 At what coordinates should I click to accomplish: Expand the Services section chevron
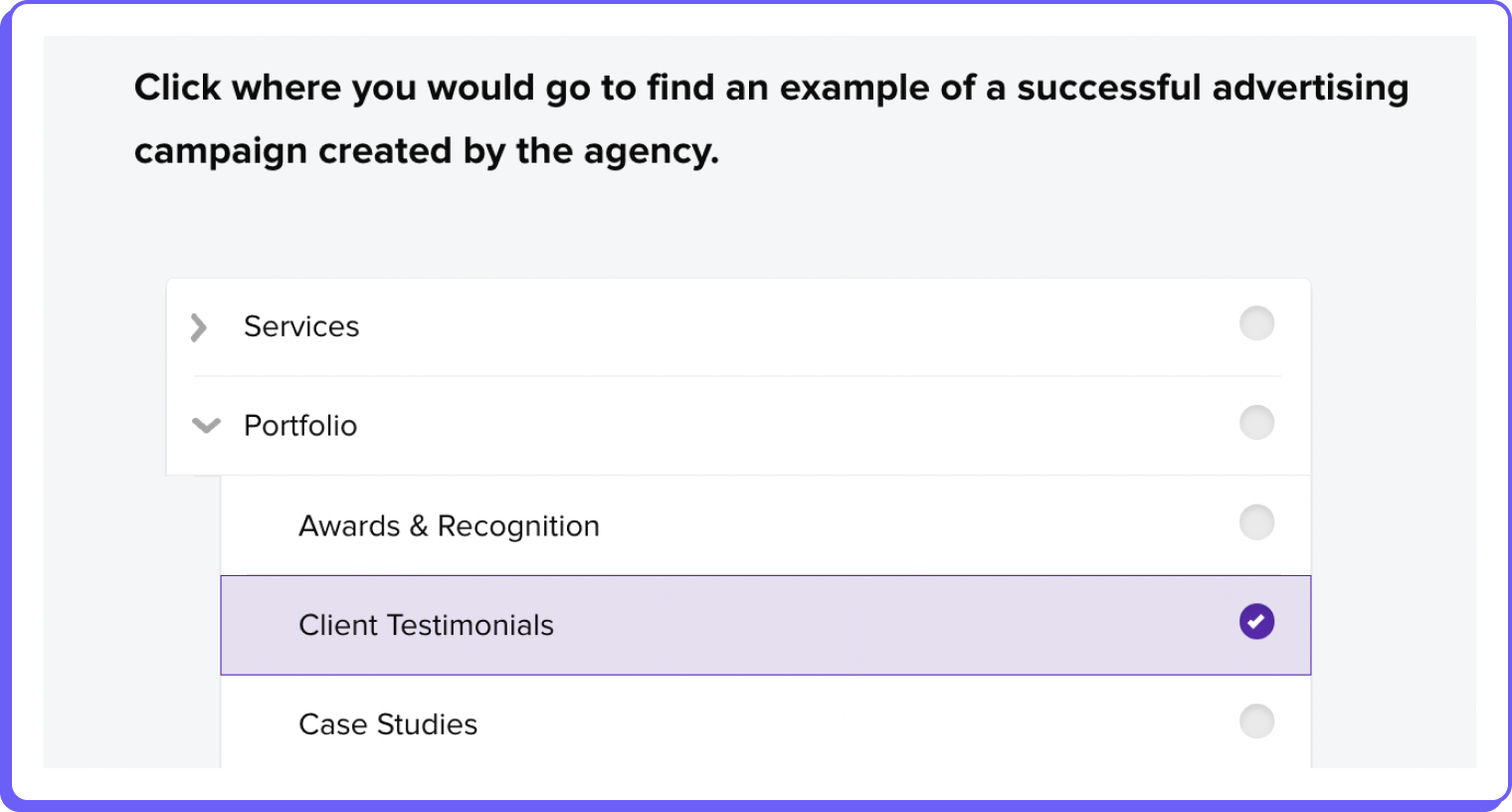(x=199, y=327)
